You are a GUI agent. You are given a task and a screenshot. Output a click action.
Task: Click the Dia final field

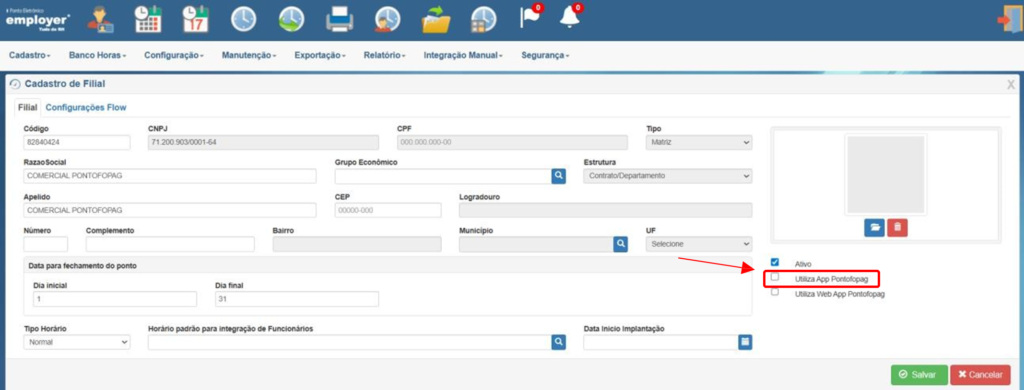(297, 299)
